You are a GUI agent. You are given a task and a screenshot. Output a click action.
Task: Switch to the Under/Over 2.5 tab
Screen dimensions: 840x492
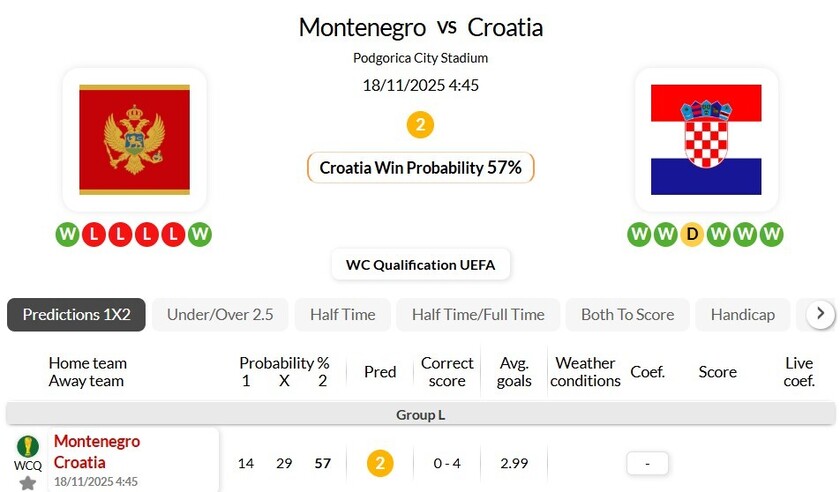click(220, 314)
